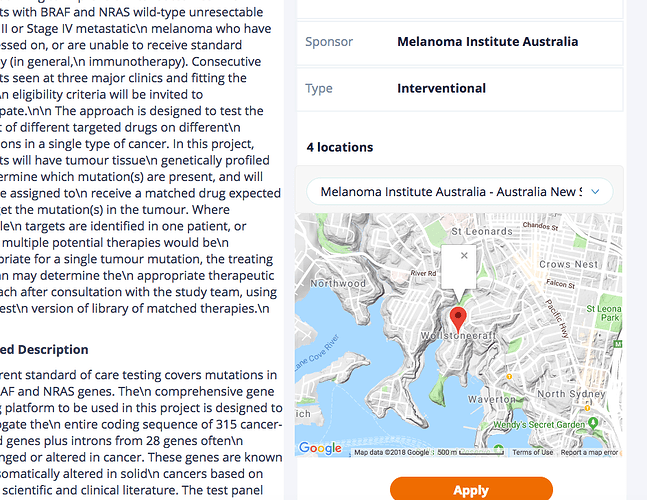This screenshot has width=647, height=500.
Task: Click the Northwood area on map
Action: click(x=338, y=283)
